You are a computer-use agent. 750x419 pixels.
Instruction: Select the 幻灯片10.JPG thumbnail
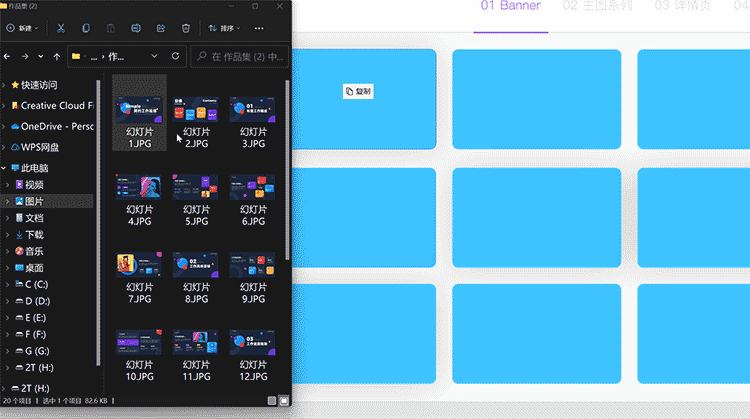pyautogui.click(x=139, y=342)
